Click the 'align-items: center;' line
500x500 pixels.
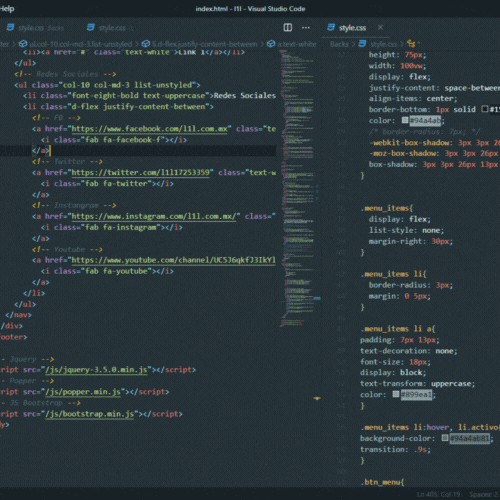(x=413, y=98)
